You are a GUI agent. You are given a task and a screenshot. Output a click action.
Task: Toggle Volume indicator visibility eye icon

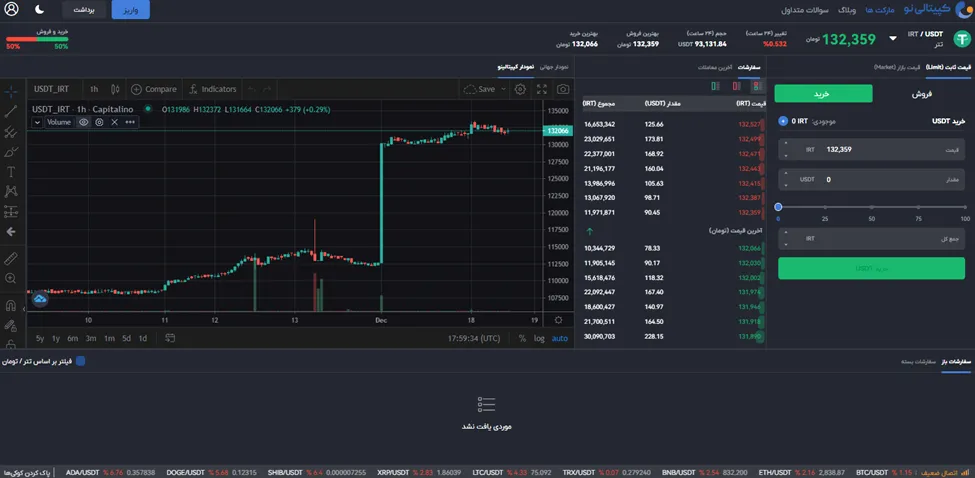(x=83, y=122)
